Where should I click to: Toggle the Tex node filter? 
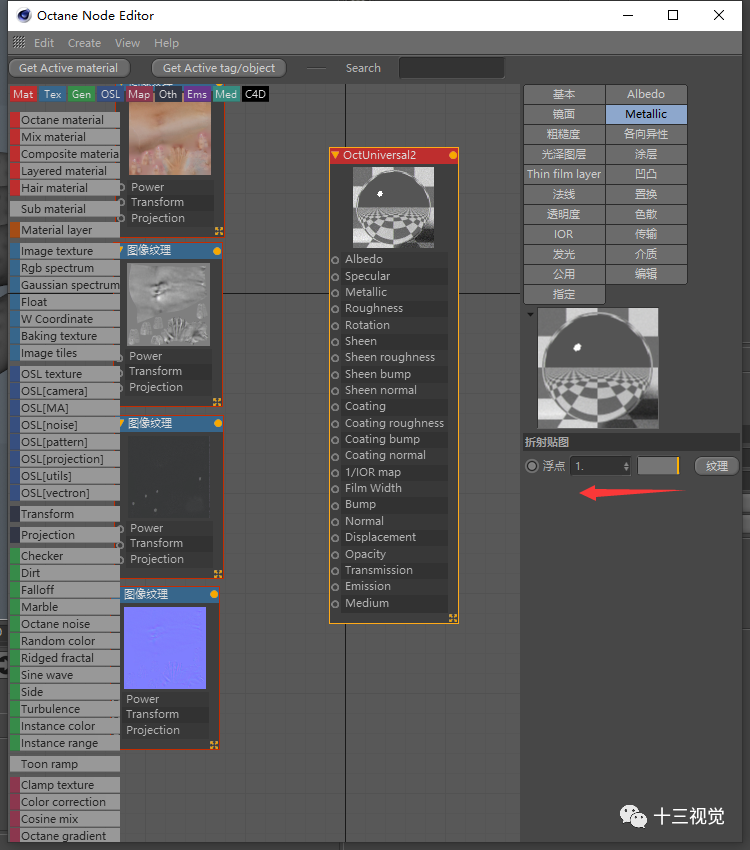[x=53, y=94]
